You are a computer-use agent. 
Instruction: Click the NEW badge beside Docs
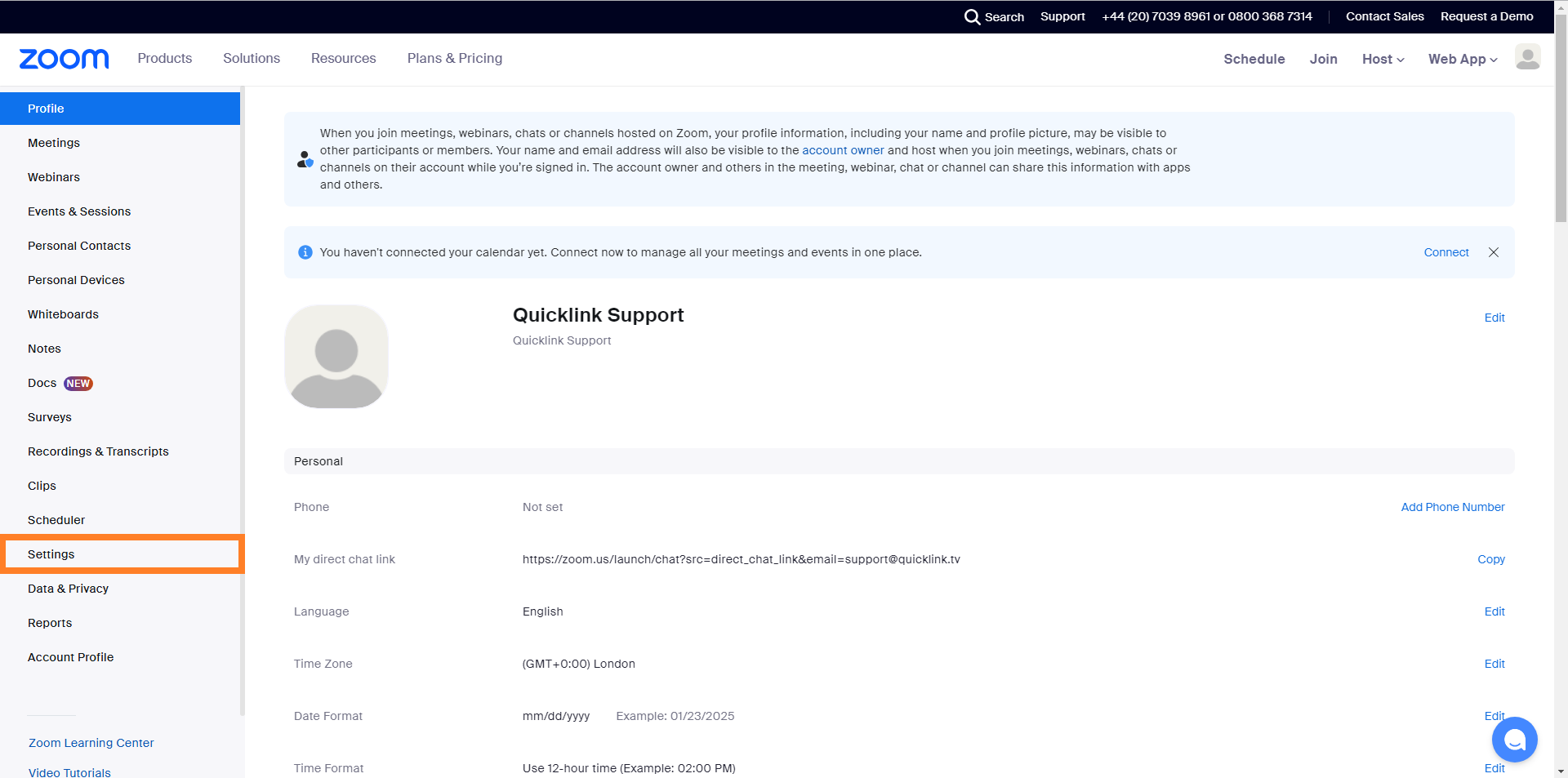(x=78, y=384)
